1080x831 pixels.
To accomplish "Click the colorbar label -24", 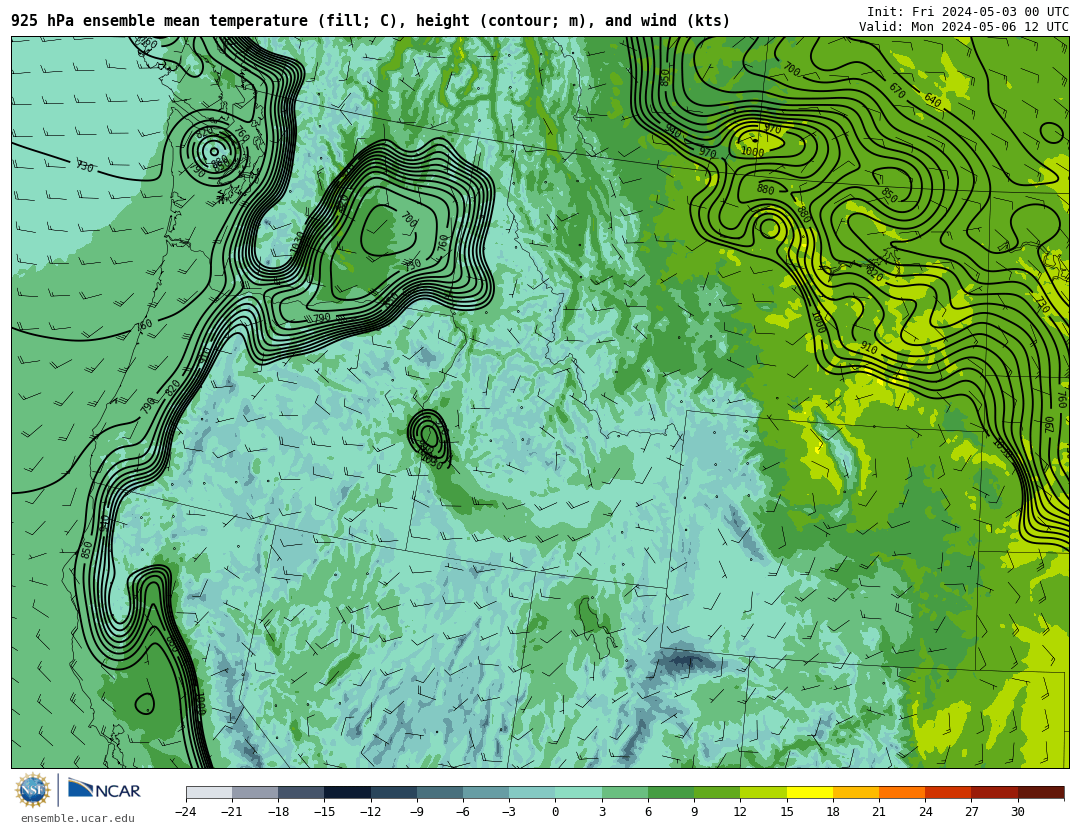I will coord(185,812).
